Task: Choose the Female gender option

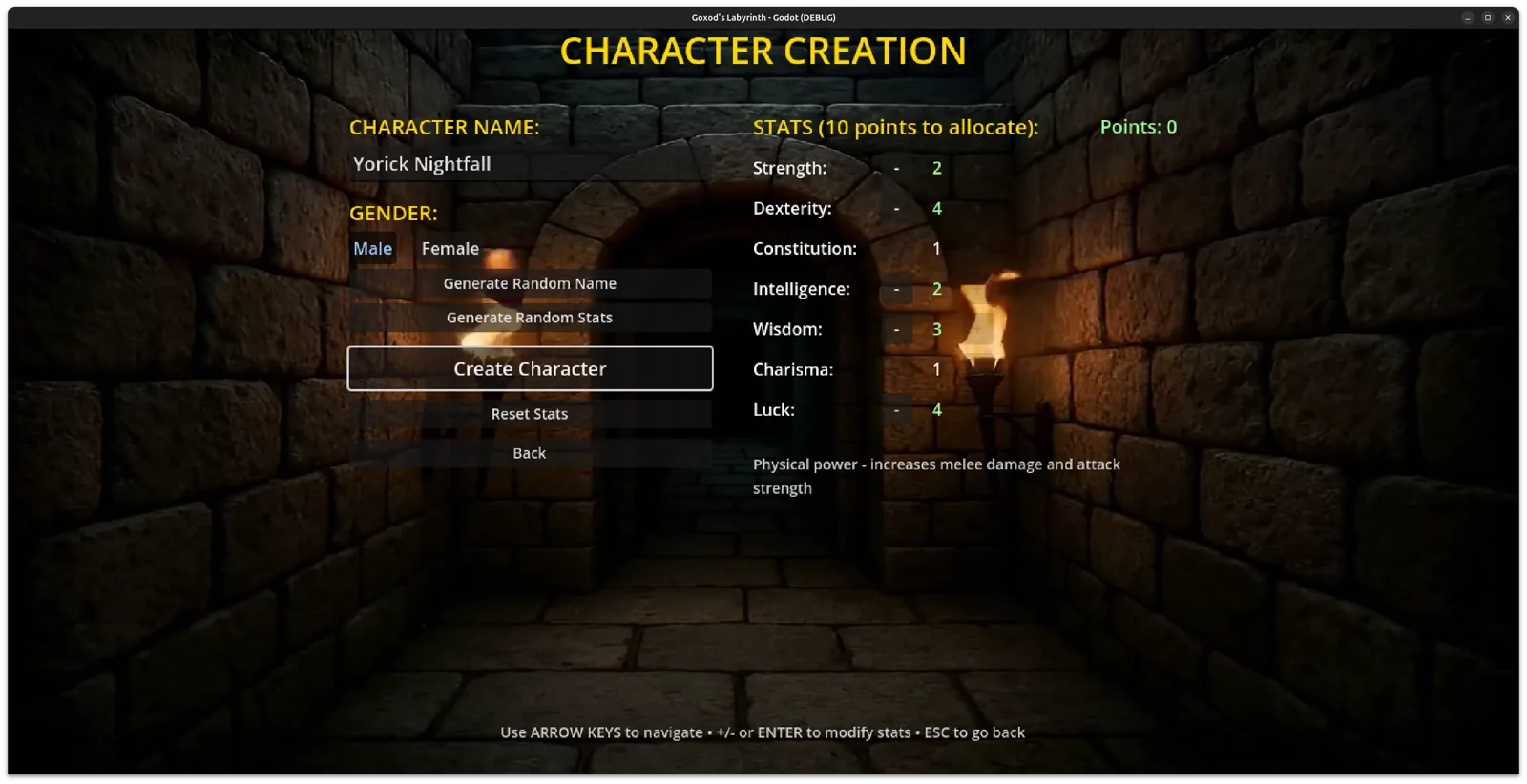Action: (450, 249)
